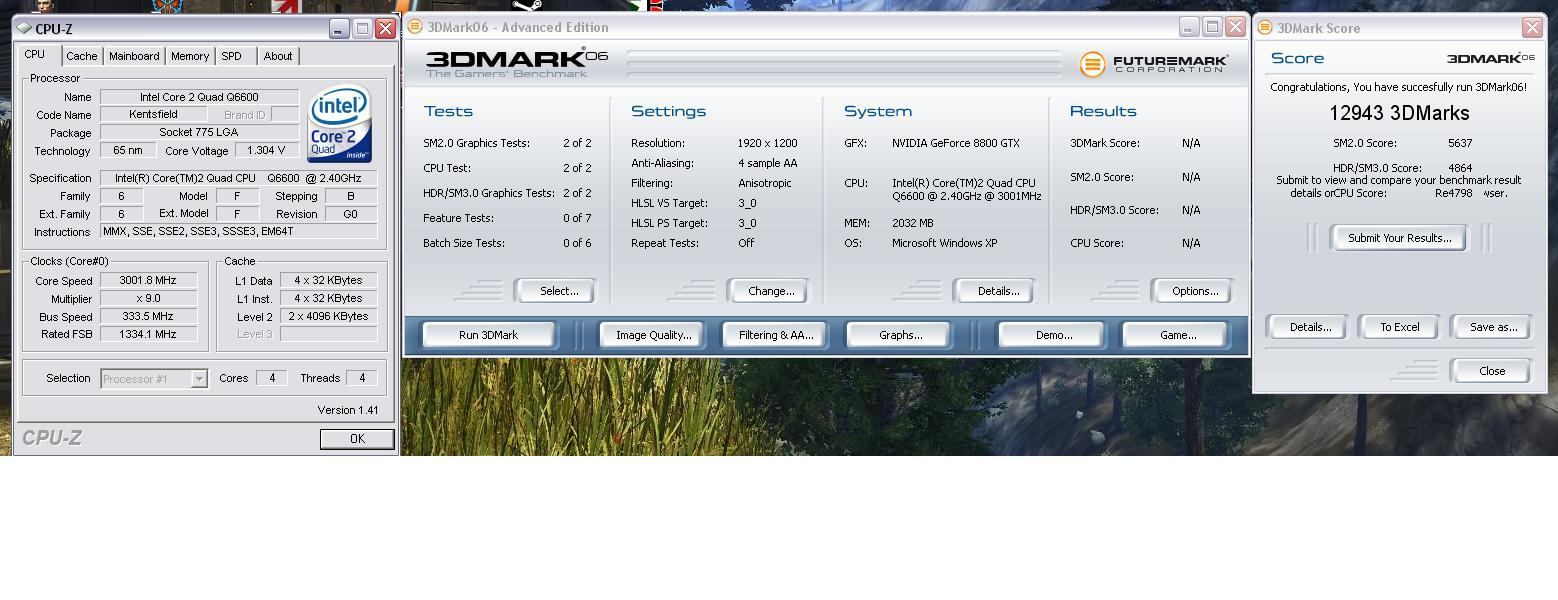Screen dimensions: 1558x600
Task: Click the CPU-Z title bar icon
Action: (x=24, y=29)
